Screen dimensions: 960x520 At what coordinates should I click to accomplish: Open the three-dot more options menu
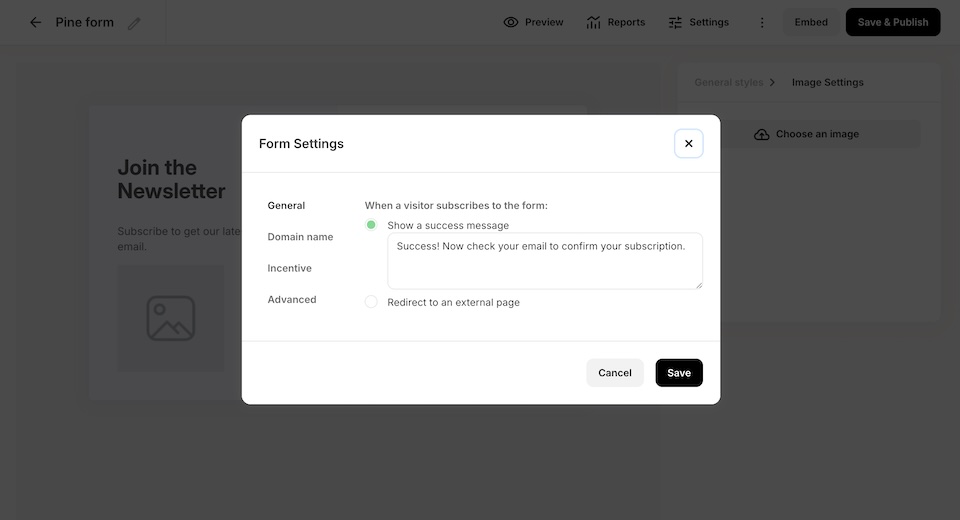(762, 22)
